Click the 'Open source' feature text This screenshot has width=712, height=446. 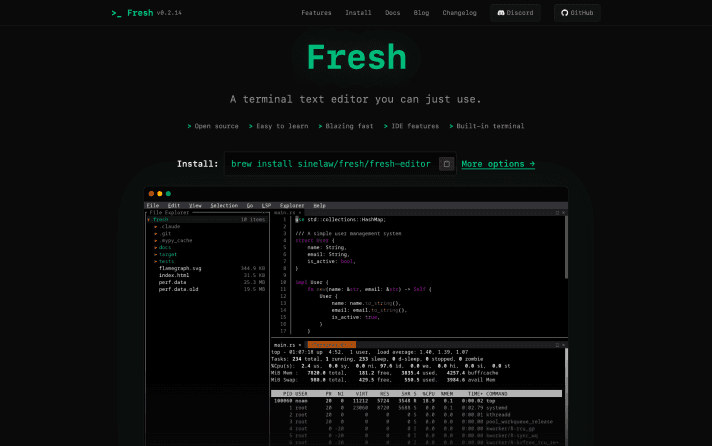[217, 126]
